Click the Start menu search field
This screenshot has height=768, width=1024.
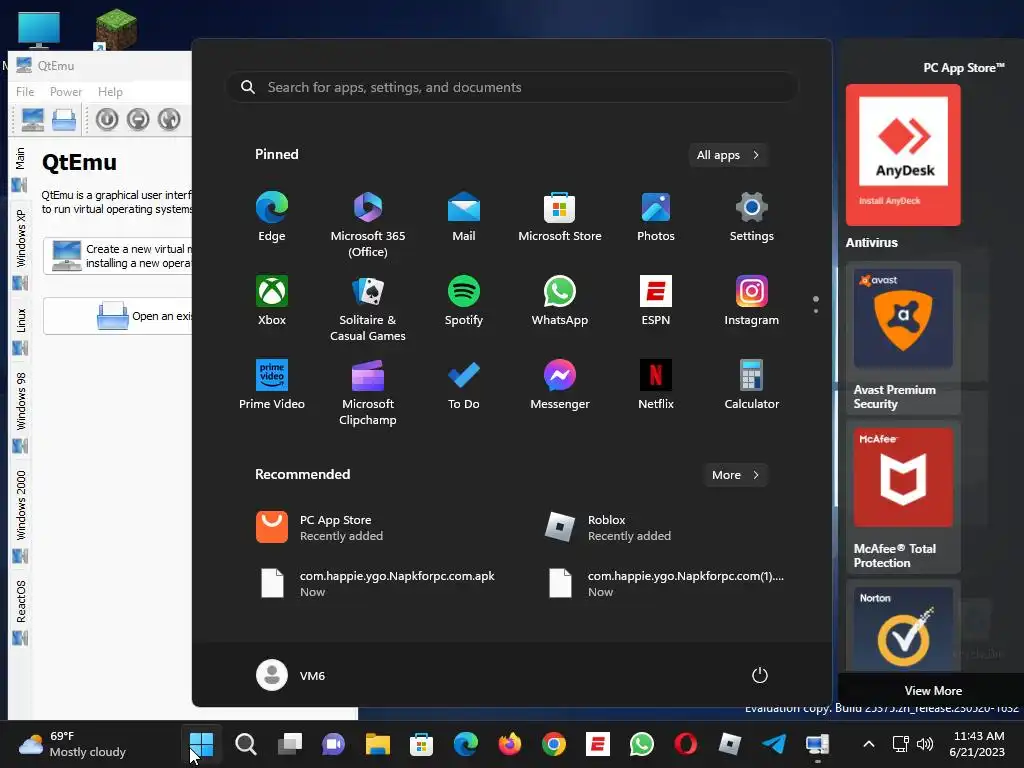[512, 88]
